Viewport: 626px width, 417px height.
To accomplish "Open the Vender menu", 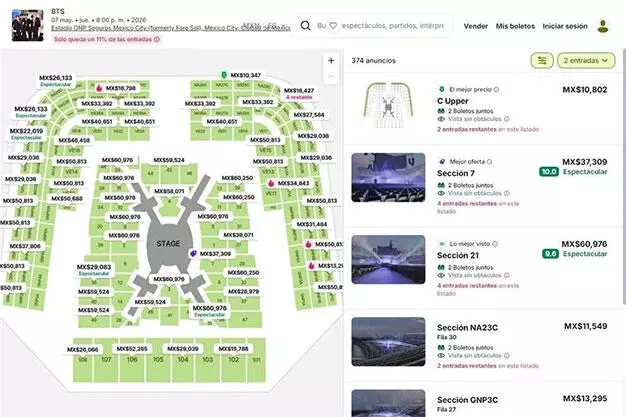I will [476, 26].
